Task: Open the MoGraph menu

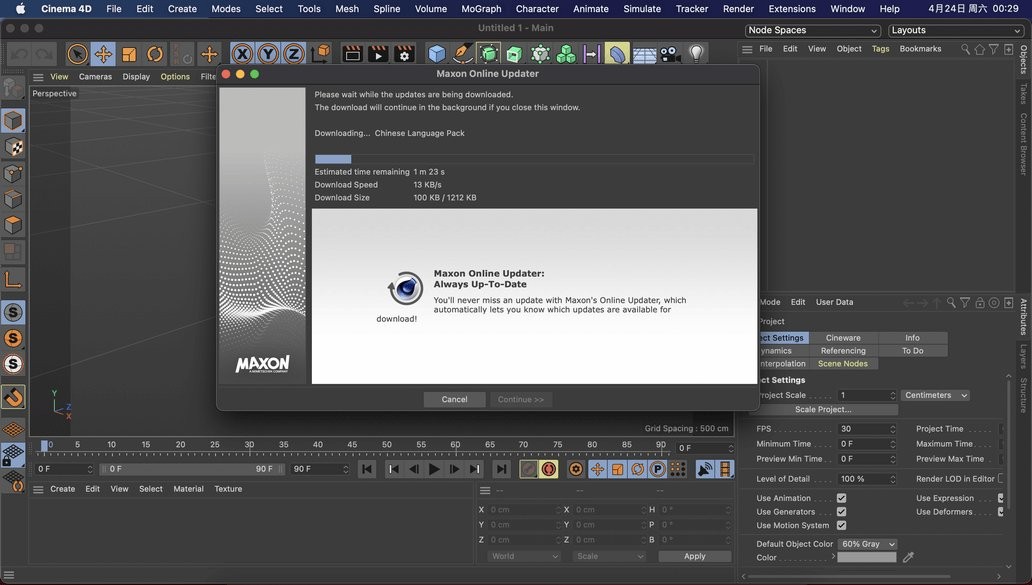Action: point(481,8)
